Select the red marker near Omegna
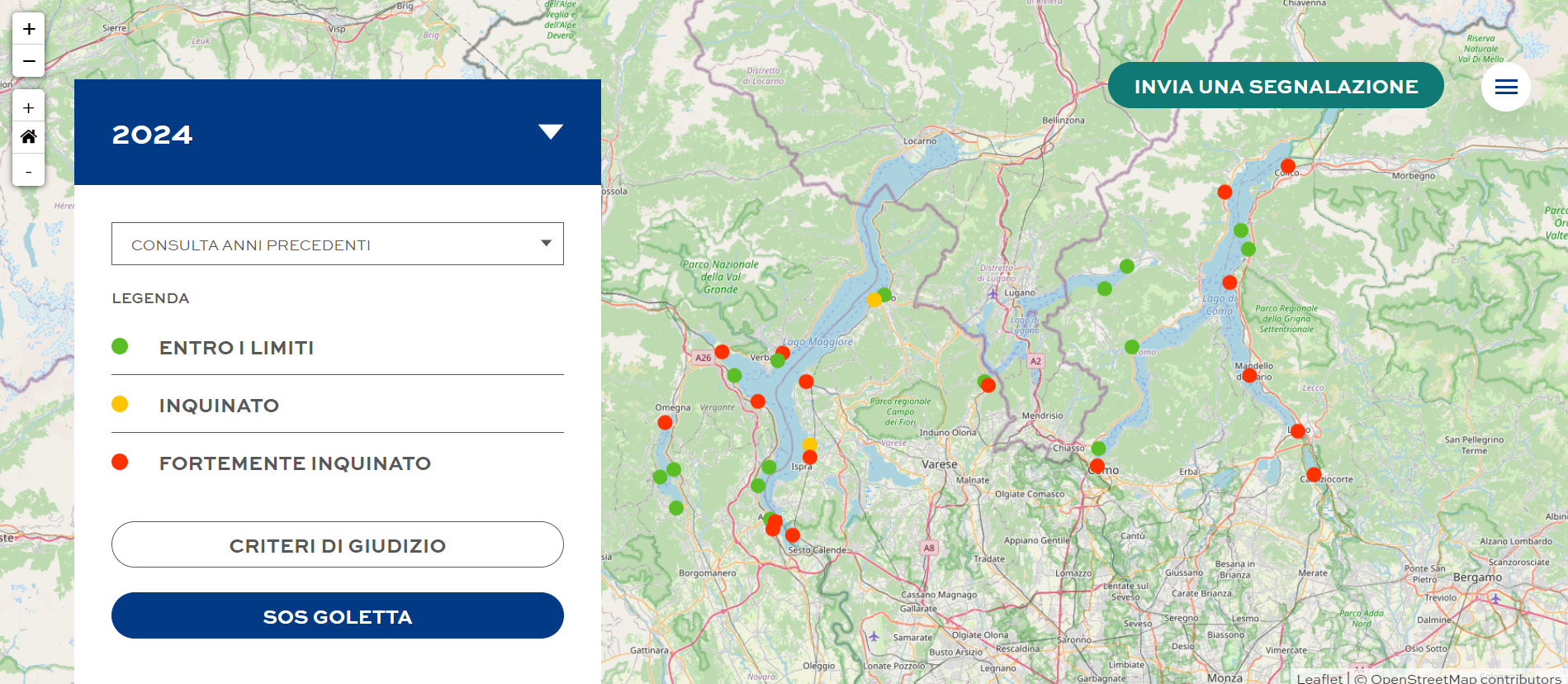 pyautogui.click(x=665, y=422)
